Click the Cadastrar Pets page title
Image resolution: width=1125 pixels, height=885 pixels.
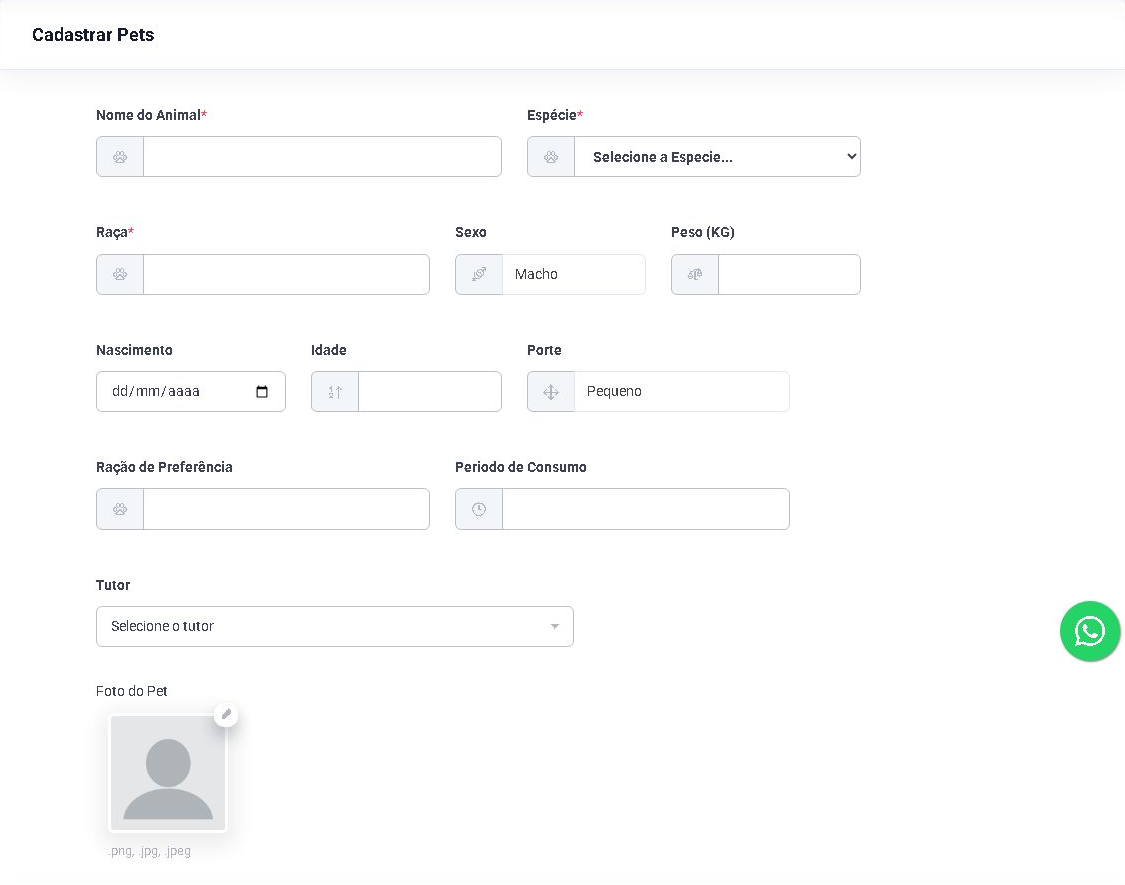pyautogui.click(x=93, y=34)
